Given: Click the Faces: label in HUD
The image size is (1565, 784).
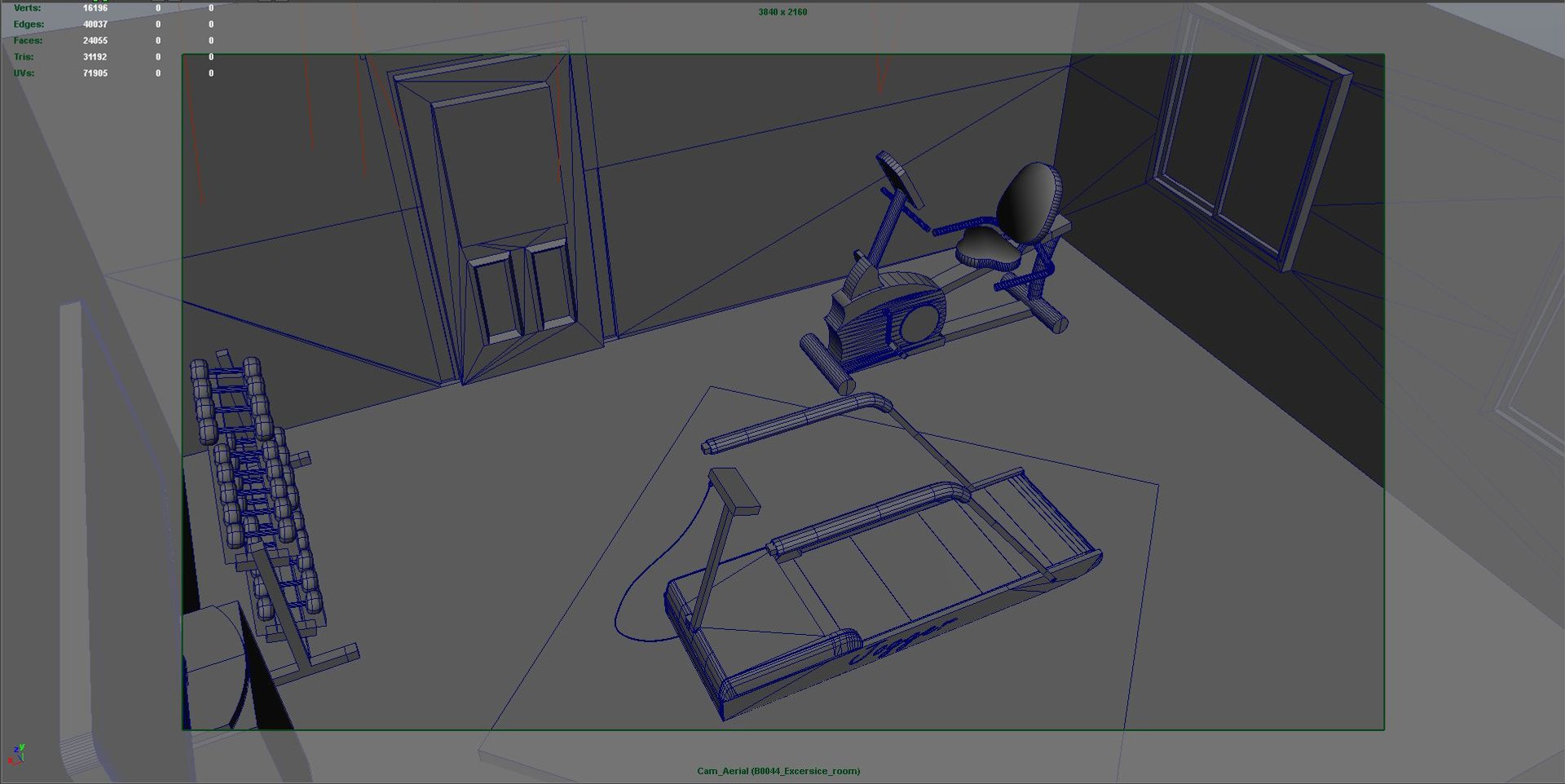Looking at the screenshot, I should (x=28, y=41).
